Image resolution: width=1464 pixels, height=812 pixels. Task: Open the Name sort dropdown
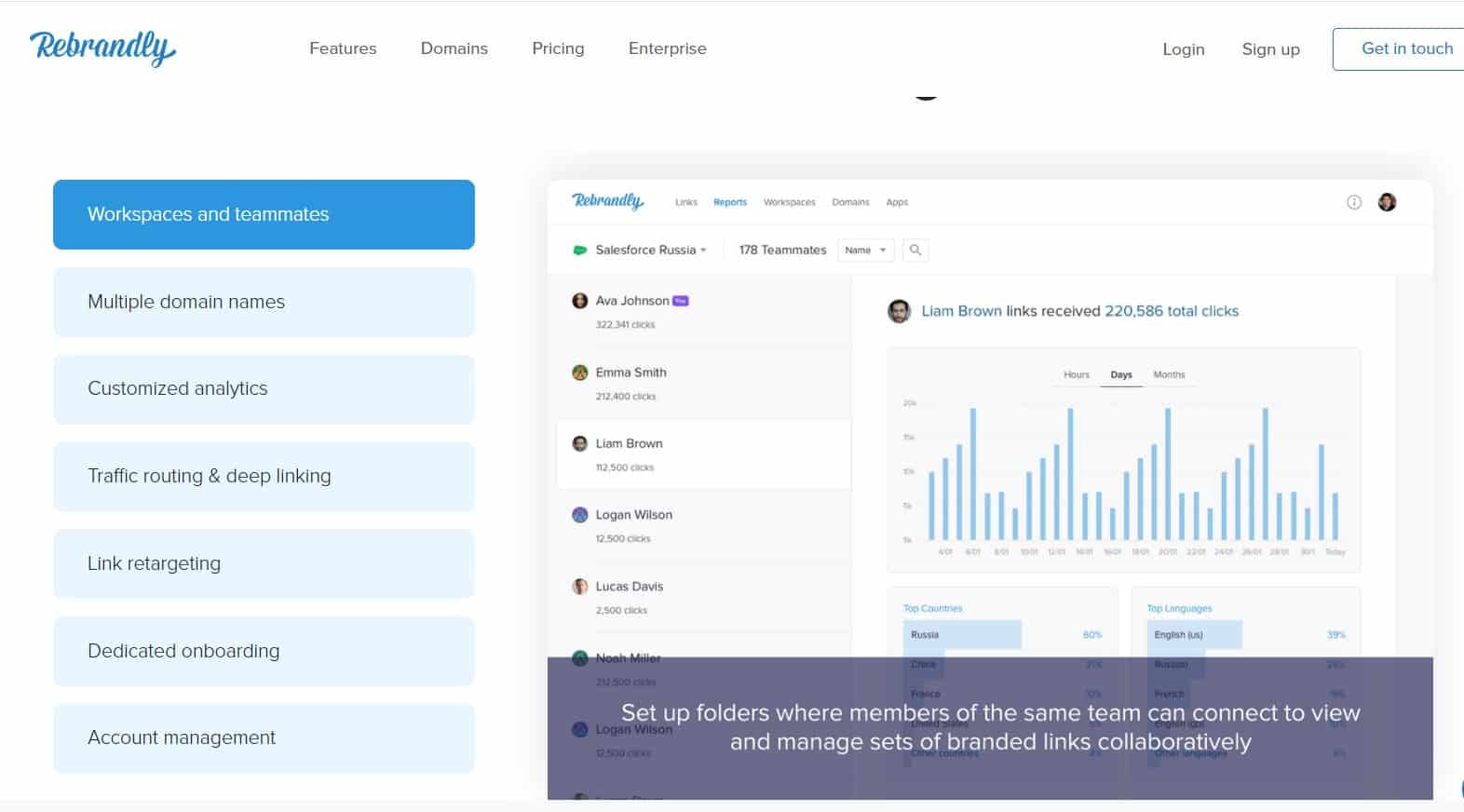(x=865, y=250)
